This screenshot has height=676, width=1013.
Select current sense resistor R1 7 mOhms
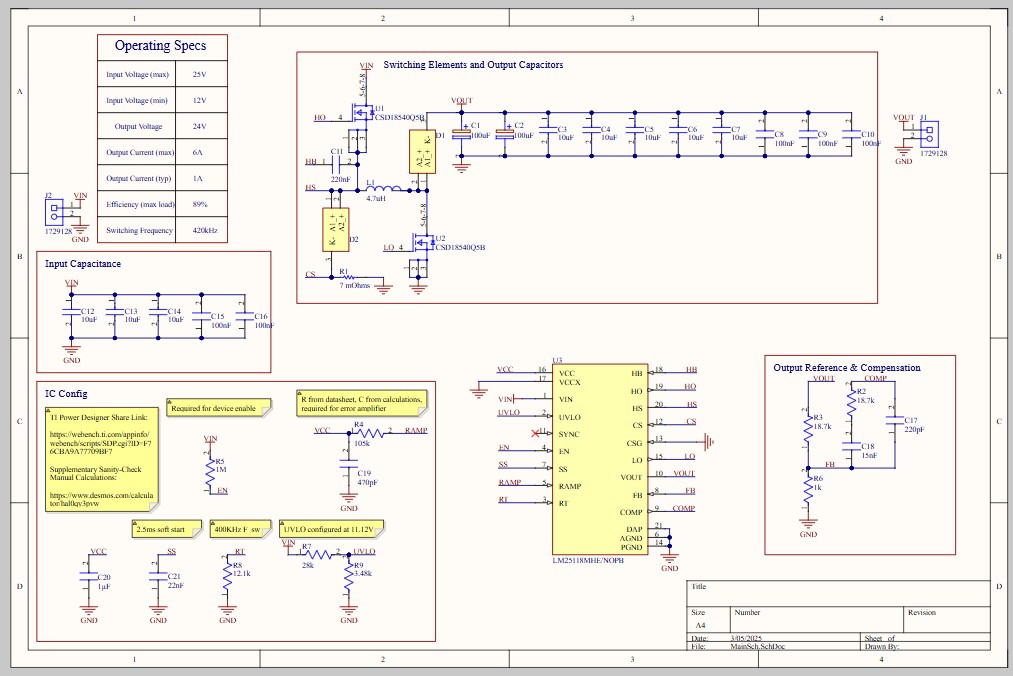(x=345, y=276)
